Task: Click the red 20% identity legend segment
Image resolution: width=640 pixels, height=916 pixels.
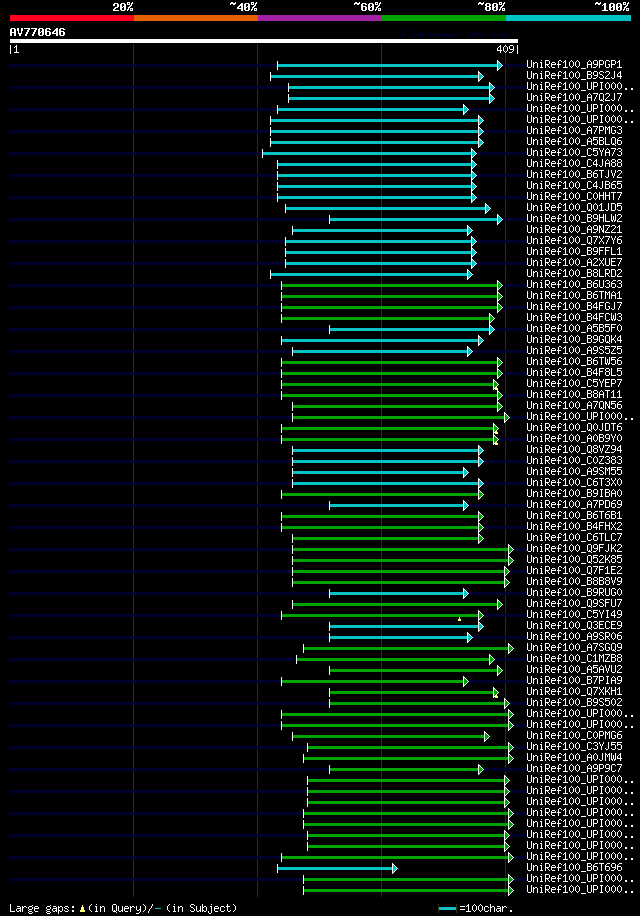Action: (x=72, y=18)
